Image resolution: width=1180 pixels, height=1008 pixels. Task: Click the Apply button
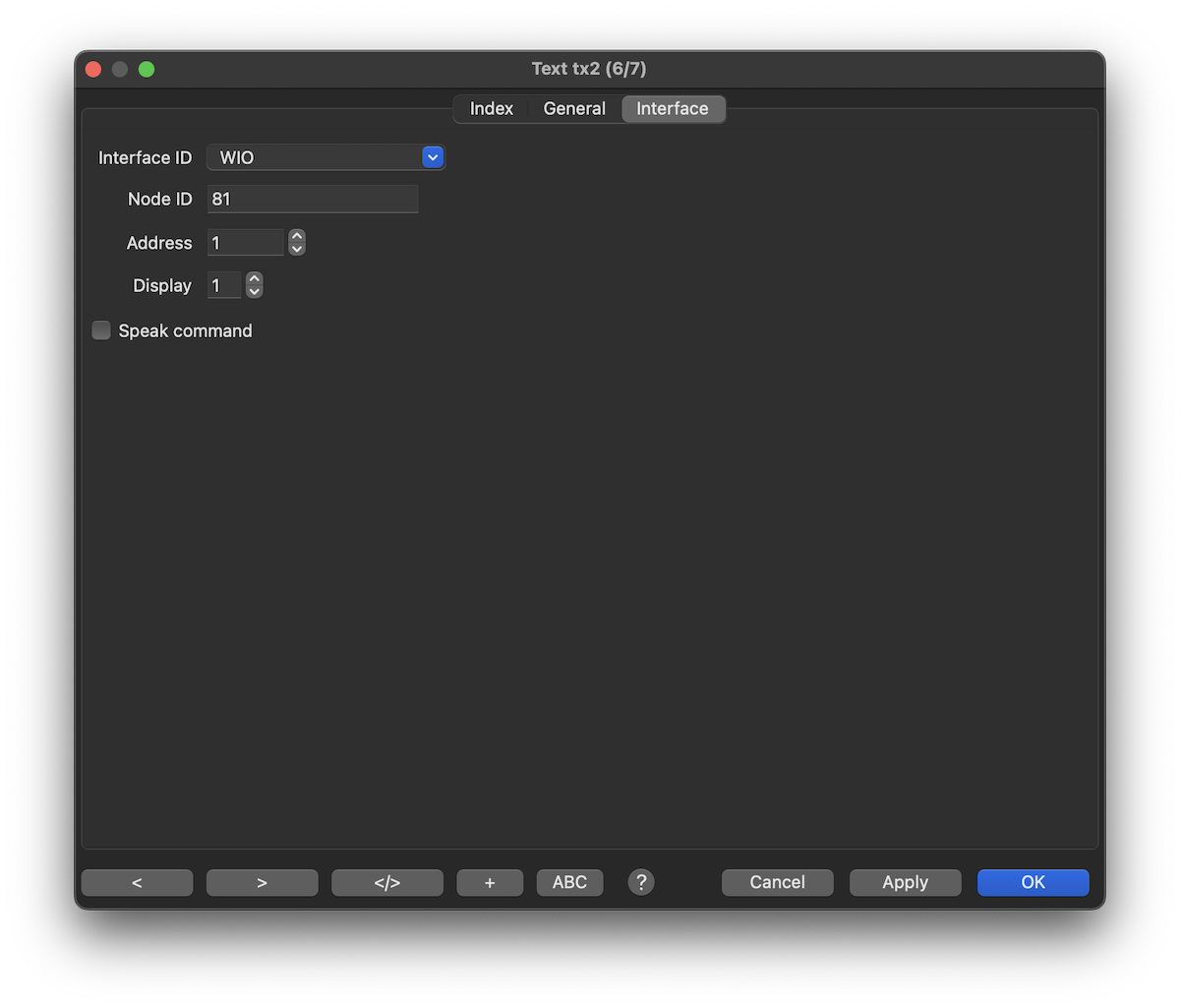pos(905,882)
